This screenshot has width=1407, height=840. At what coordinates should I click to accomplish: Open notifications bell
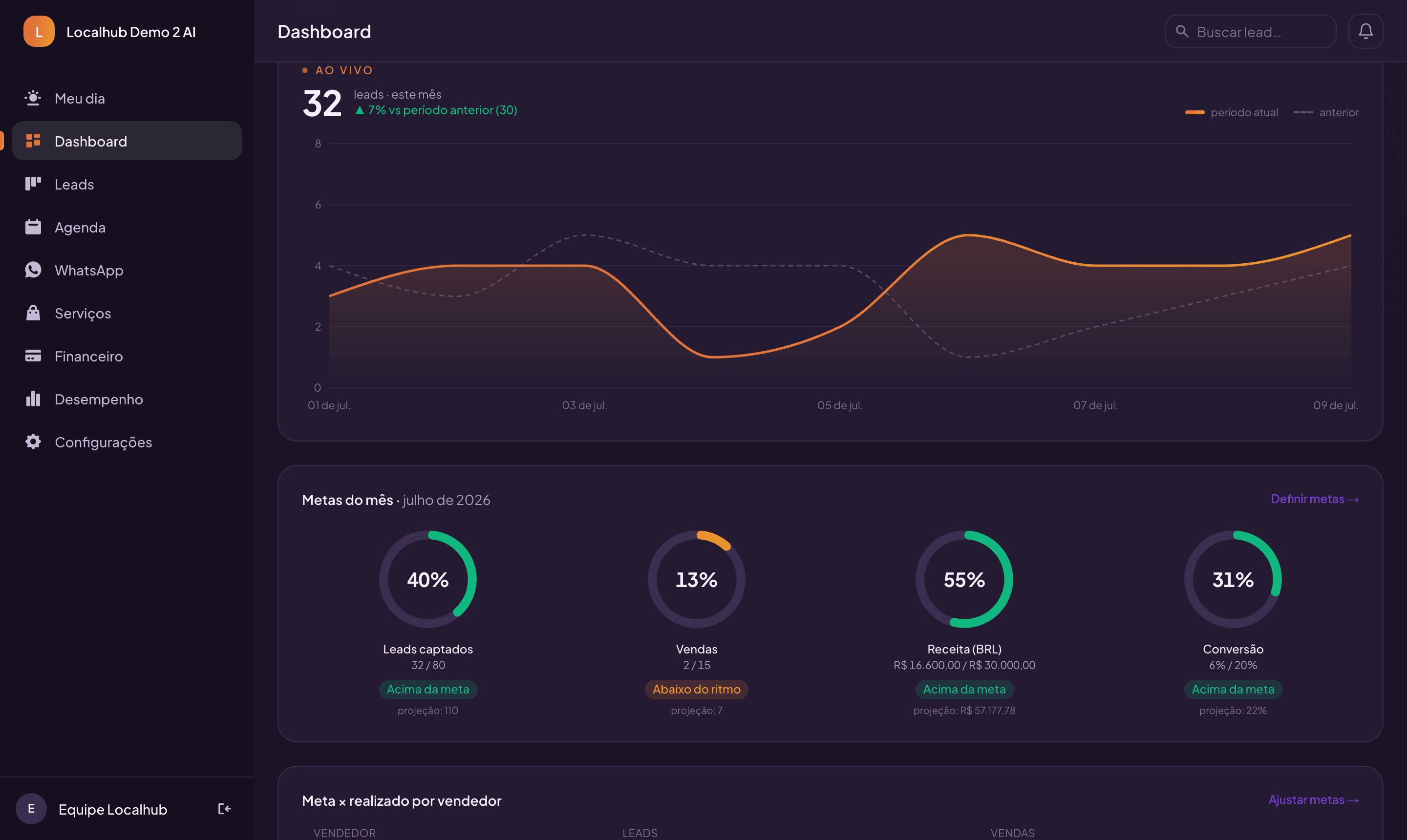pos(1365,32)
